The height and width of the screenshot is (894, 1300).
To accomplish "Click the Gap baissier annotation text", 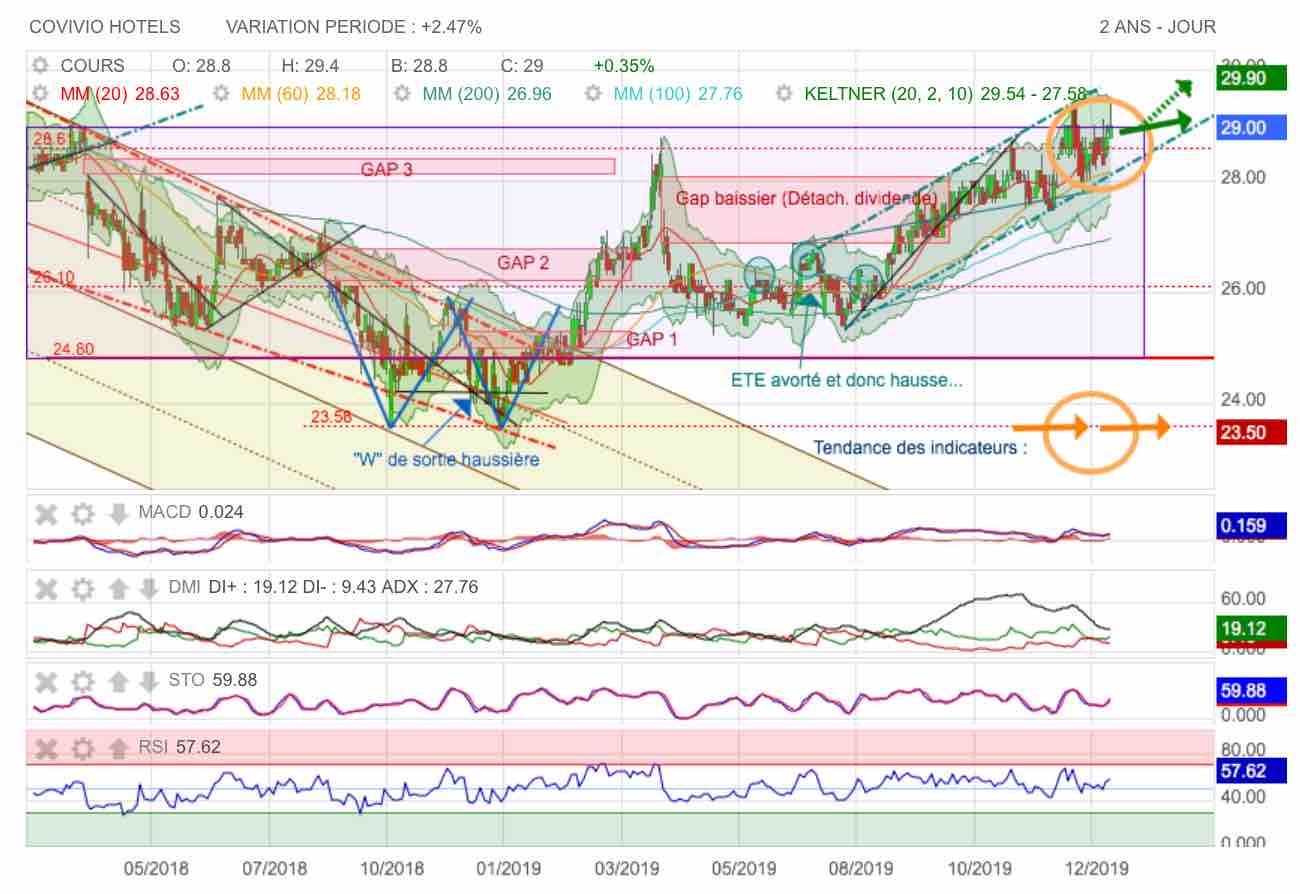I will [806, 199].
